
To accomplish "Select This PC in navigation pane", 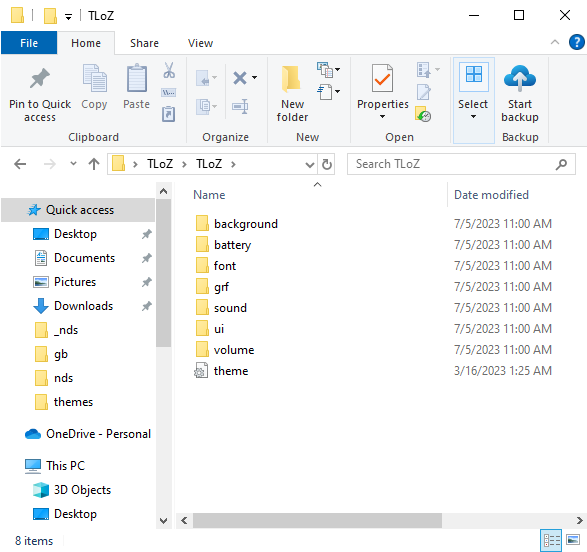I will [65, 466].
